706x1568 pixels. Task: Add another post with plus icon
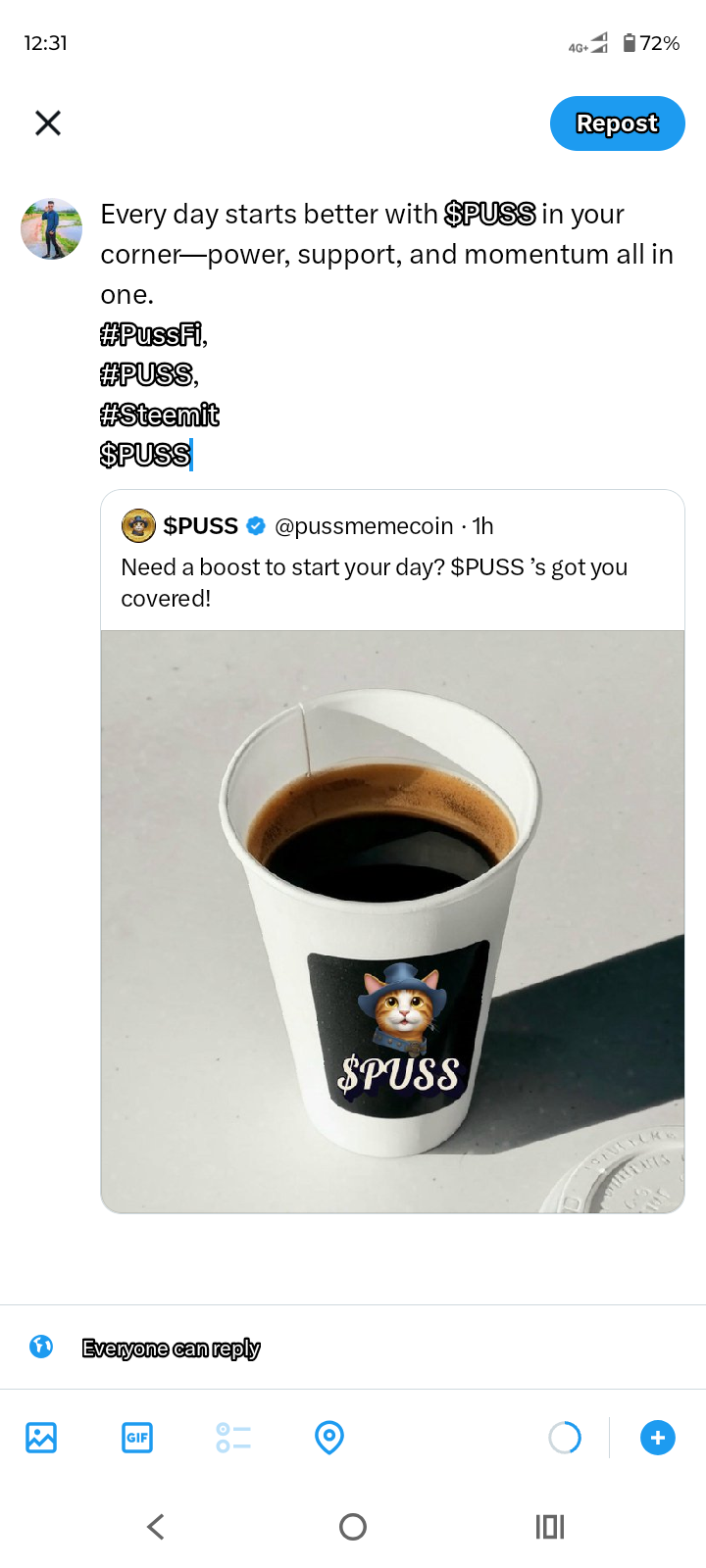658,1438
